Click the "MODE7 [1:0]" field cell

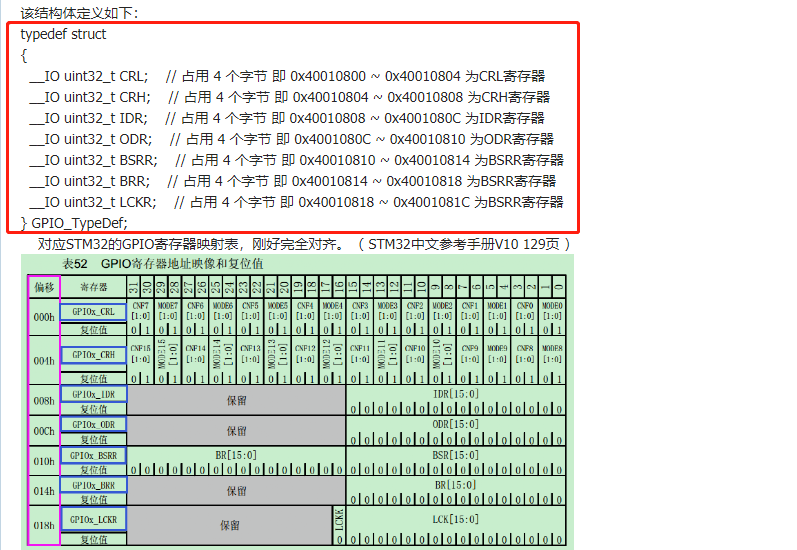[x=168, y=311]
